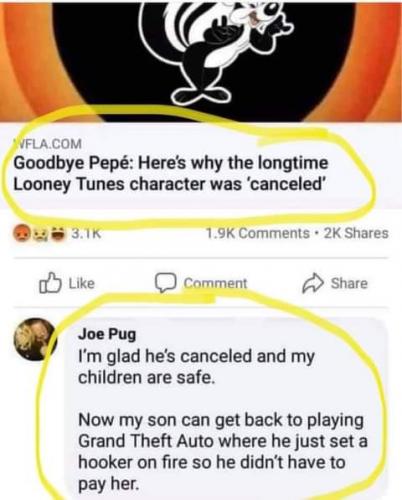Click the Share arrow icon
402x500 pixels.
pos(313,283)
